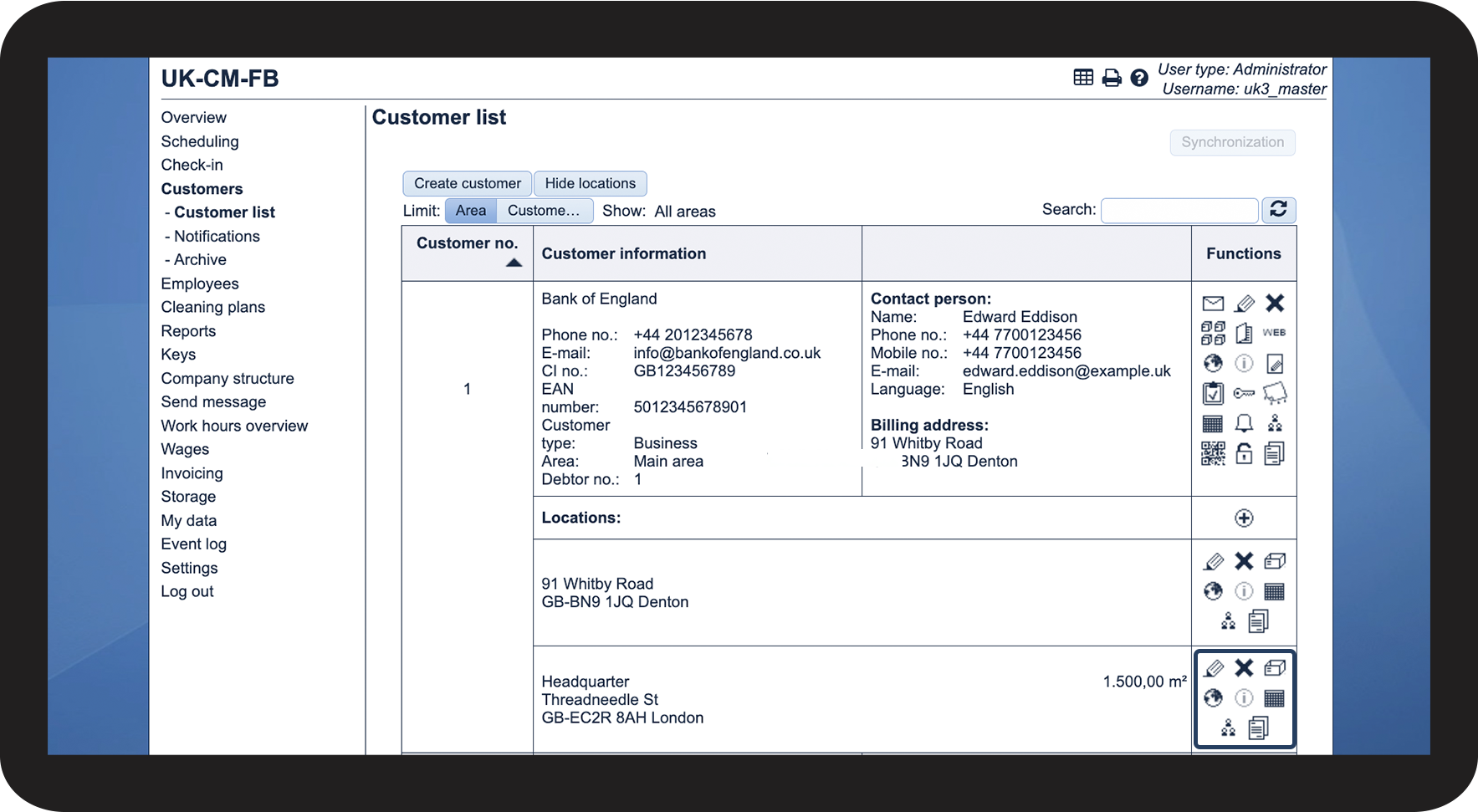Open the cleaning cloth icon for Bank of England
The height and width of the screenshot is (812, 1478).
(x=1275, y=393)
